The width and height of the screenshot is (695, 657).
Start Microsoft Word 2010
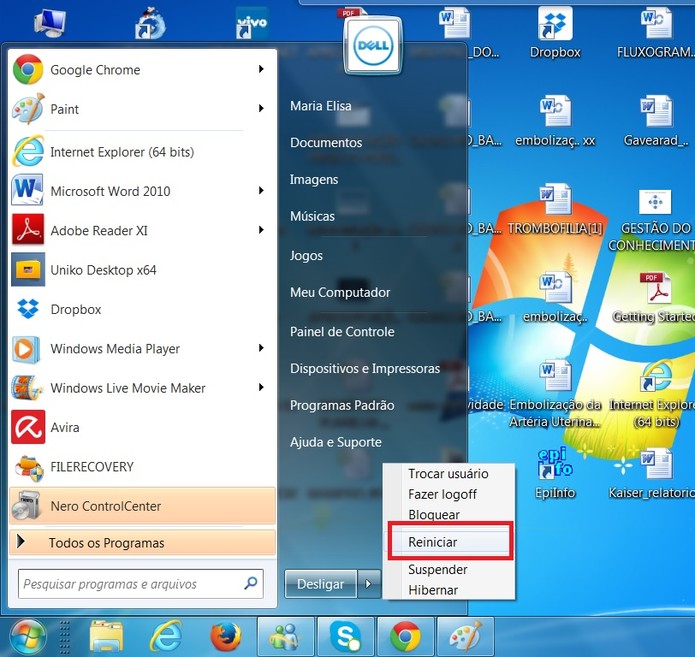coord(142,191)
